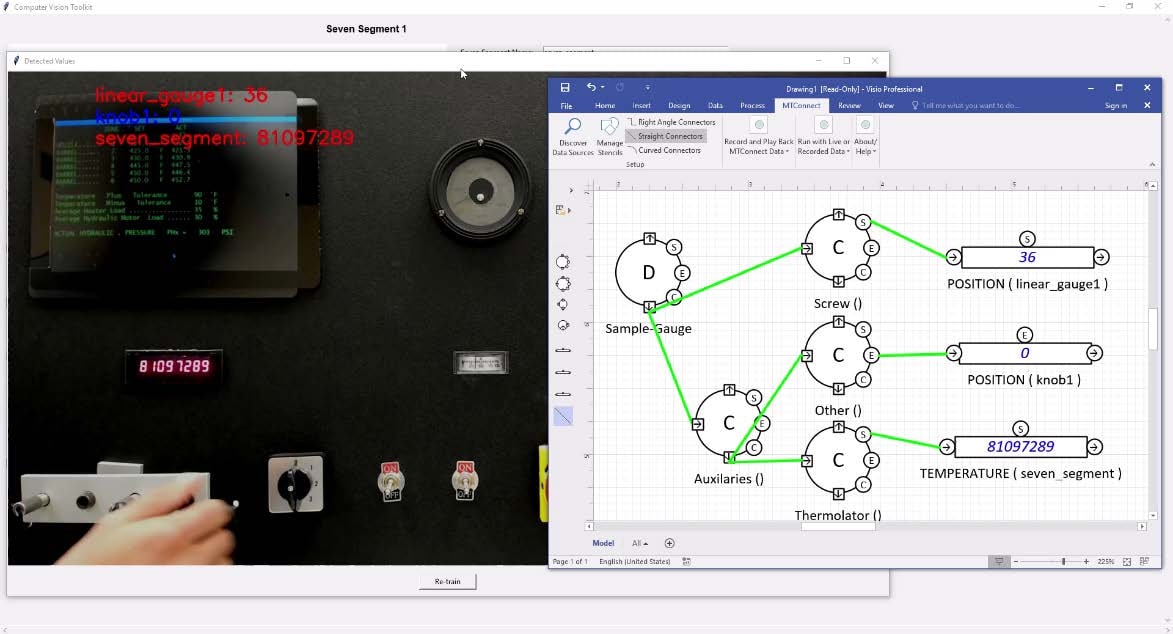
Task: Click Sign in link in Visio
Action: (1115, 106)
